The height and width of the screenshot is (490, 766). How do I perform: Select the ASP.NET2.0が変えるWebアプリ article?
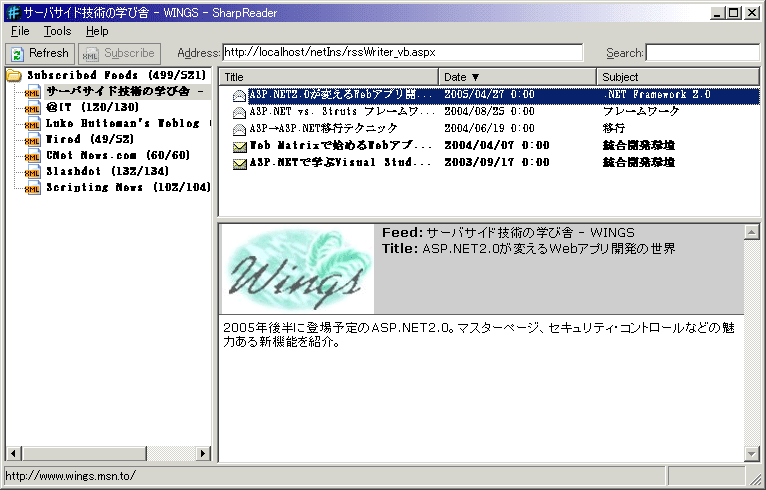342,95
